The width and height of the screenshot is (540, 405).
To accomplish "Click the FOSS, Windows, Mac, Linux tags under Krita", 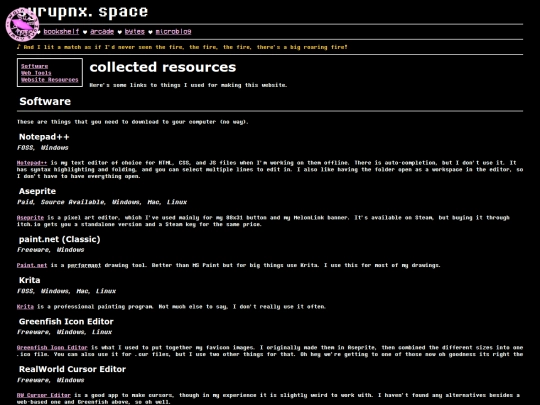I will (x=66, y=291).
